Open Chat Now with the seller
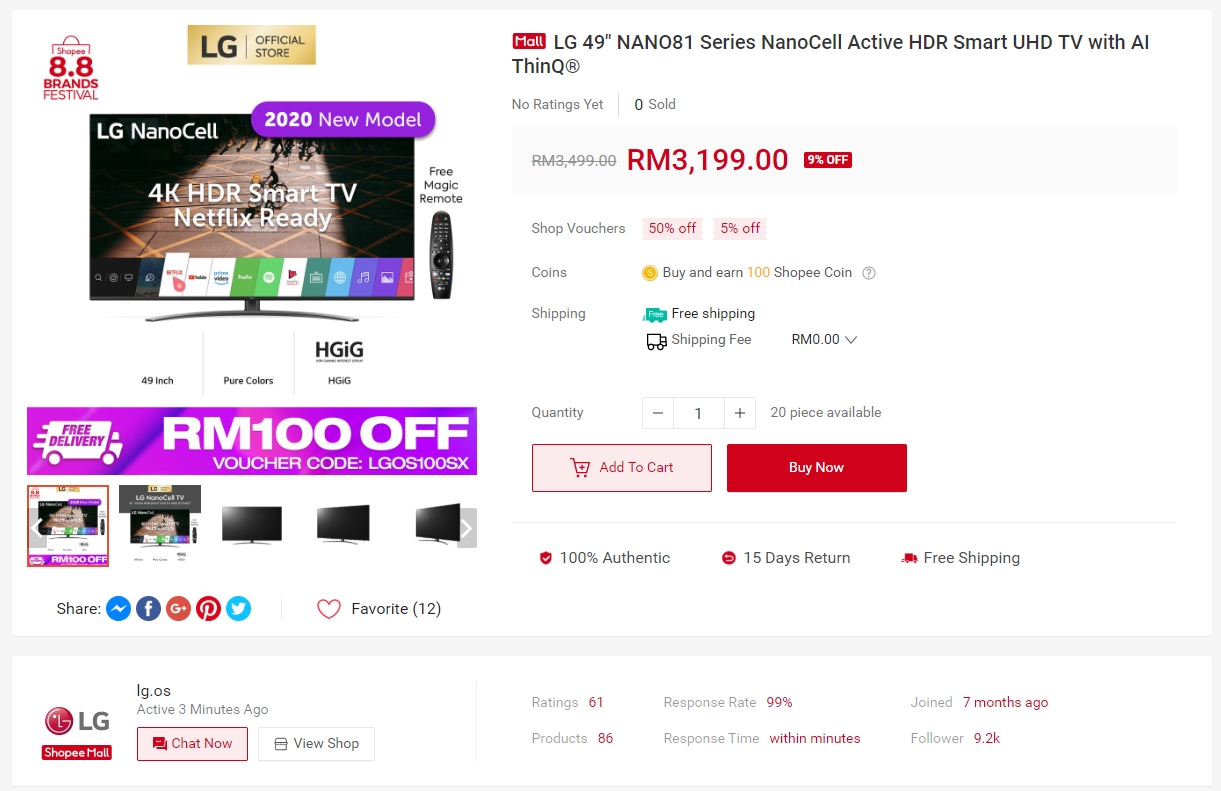The image size is (1221, 791). coord(192,744)
